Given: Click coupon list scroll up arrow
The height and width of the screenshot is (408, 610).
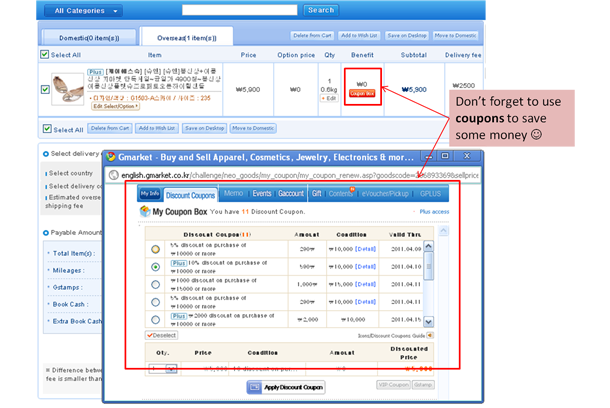Looking at the screenshot, I should click(x=428, y=246).
